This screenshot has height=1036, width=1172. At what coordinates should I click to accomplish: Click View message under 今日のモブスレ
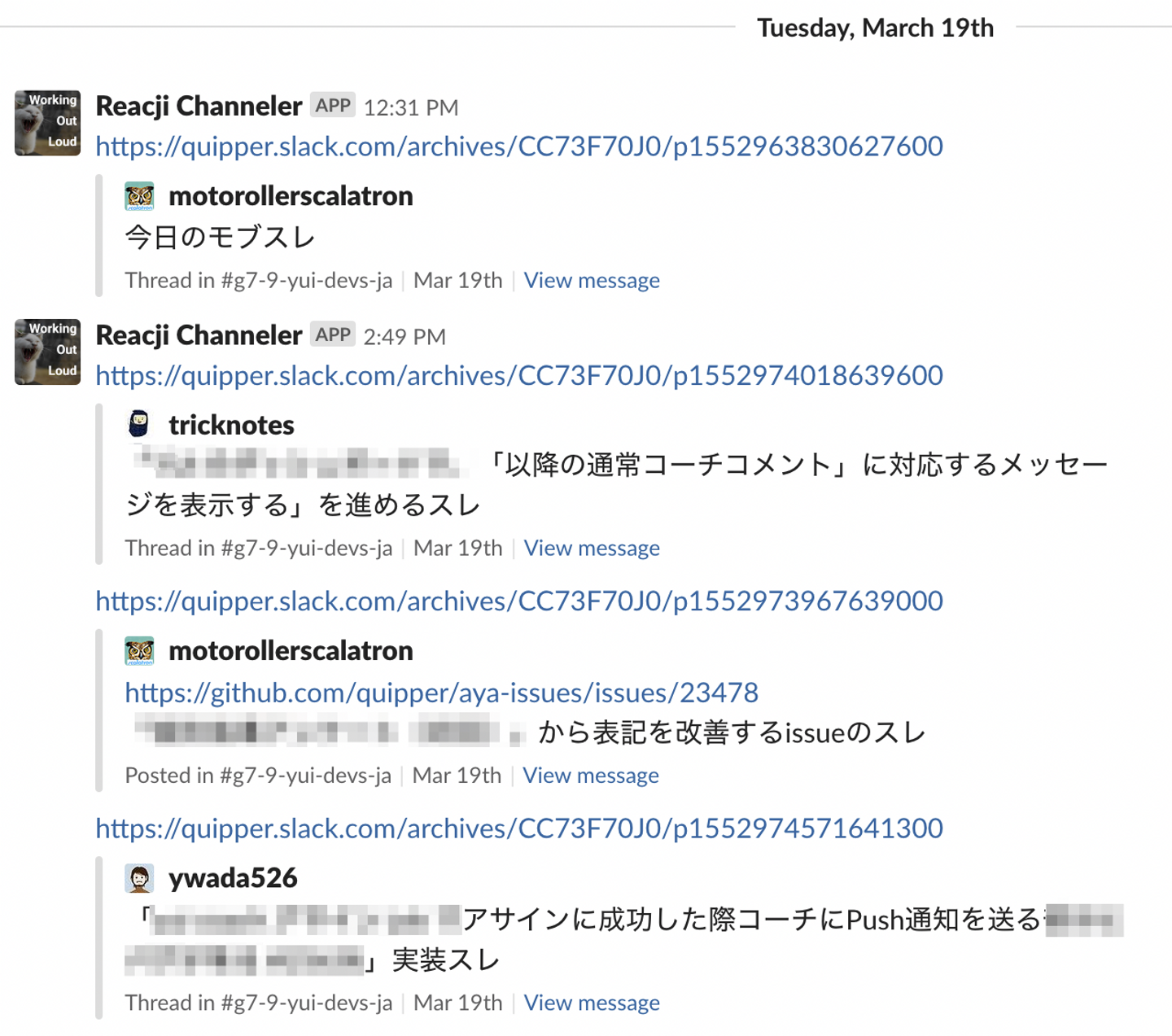coord(592,281)
